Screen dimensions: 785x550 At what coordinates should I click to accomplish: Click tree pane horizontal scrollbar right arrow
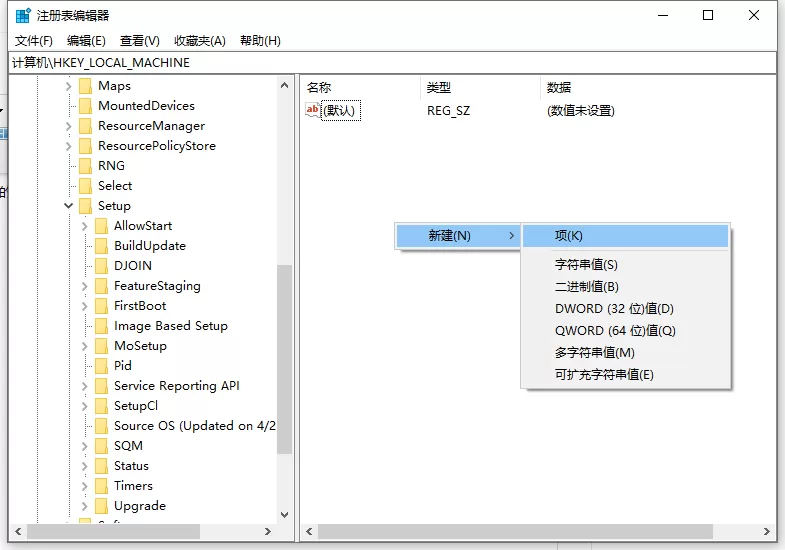click(268, 531)
